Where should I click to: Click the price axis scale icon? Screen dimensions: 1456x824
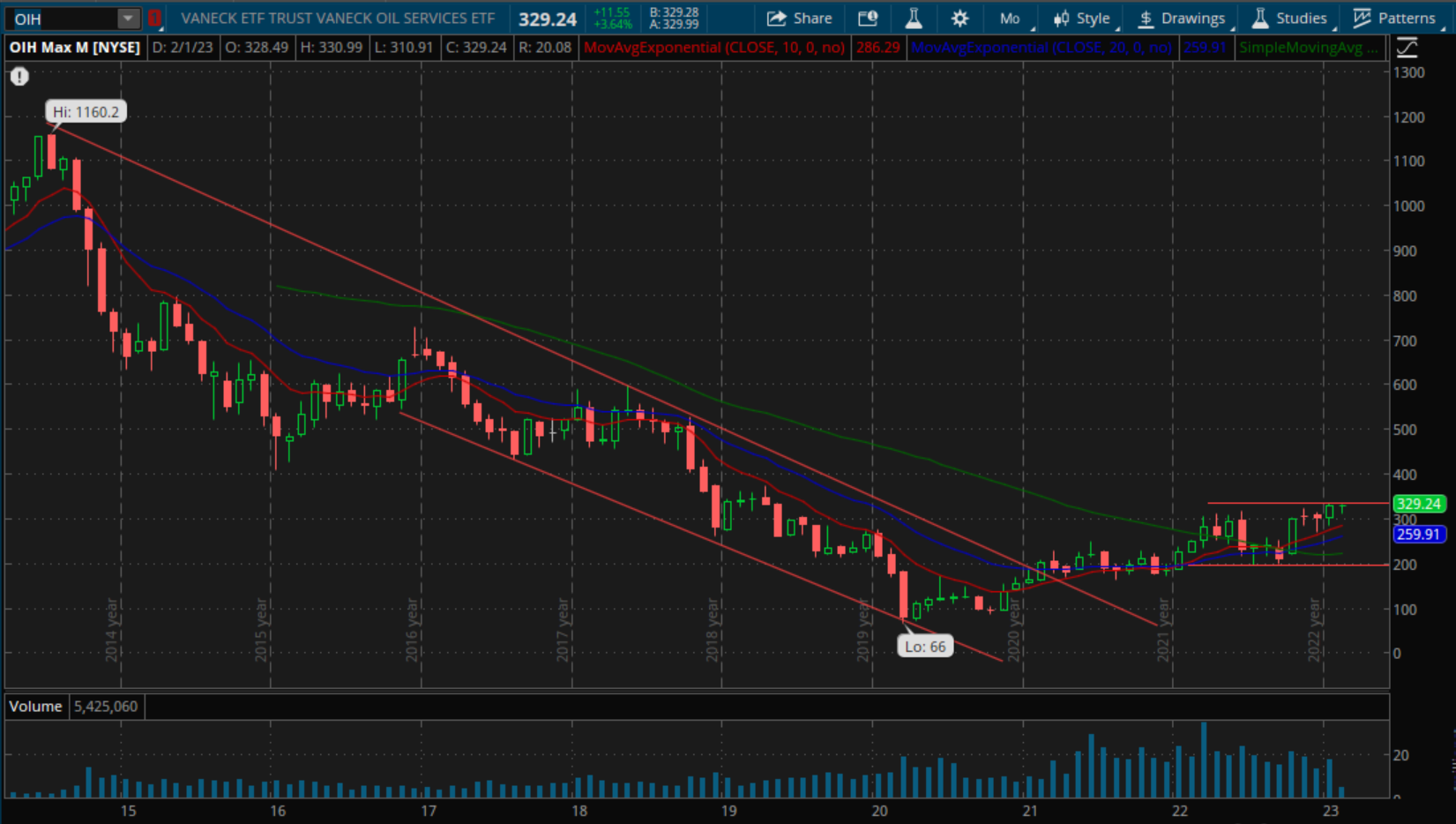[x=1407, y=48]
